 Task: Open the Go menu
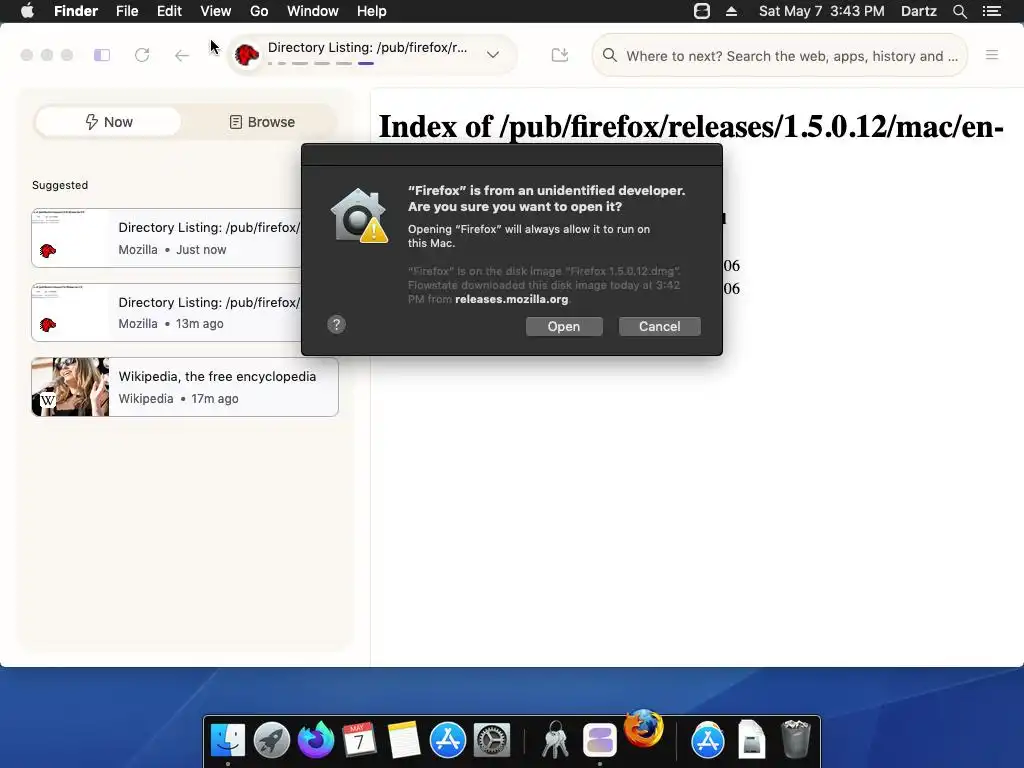[259, 11]
